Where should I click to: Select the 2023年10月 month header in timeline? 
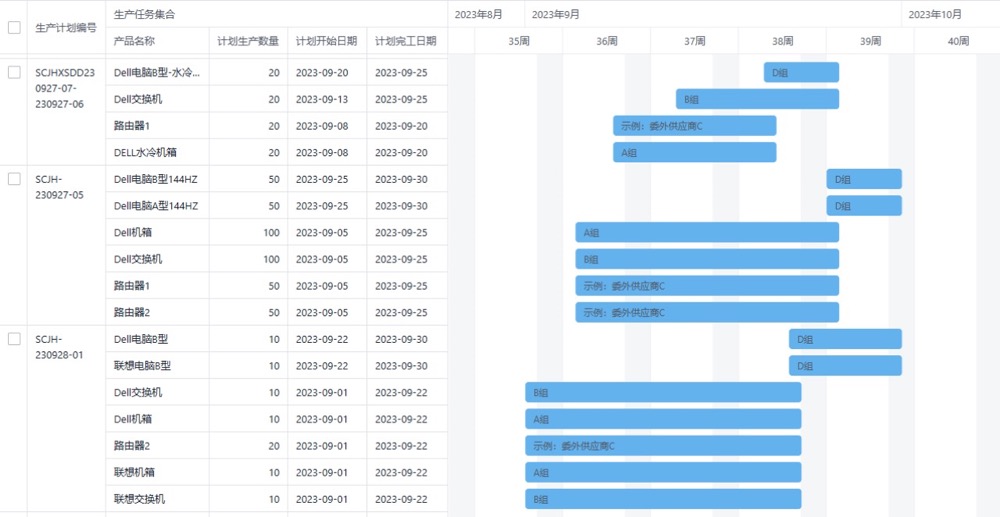tap(937, 14)
